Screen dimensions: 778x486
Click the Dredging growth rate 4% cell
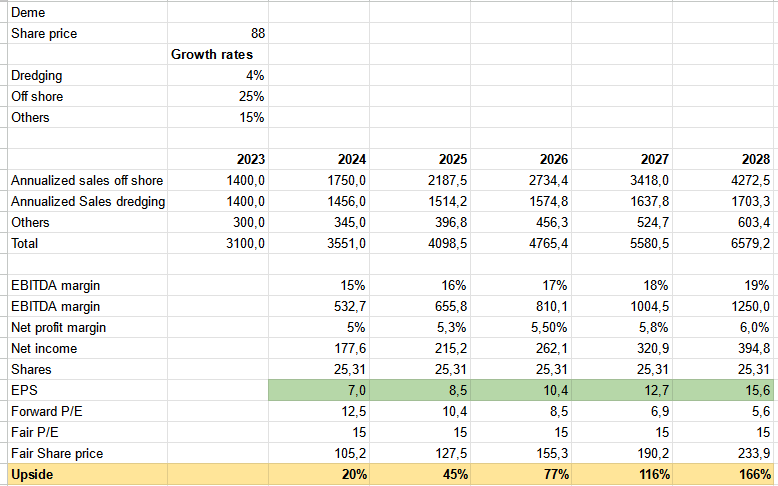pyautogui.click(x=217, y=75)
